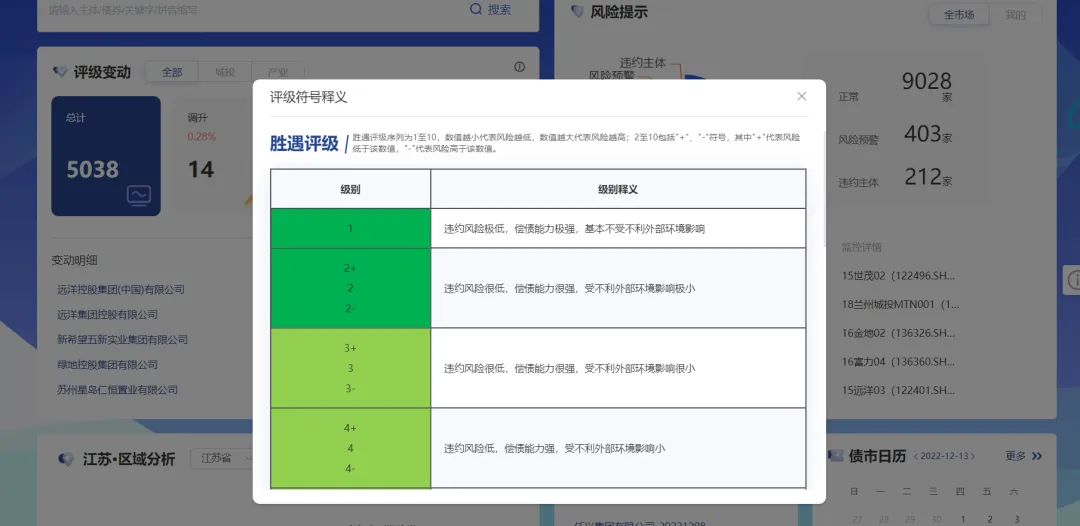Click the diamond icon beside 评级变动
Screen dimensions: 1080x526
click(x=60, y=72)
